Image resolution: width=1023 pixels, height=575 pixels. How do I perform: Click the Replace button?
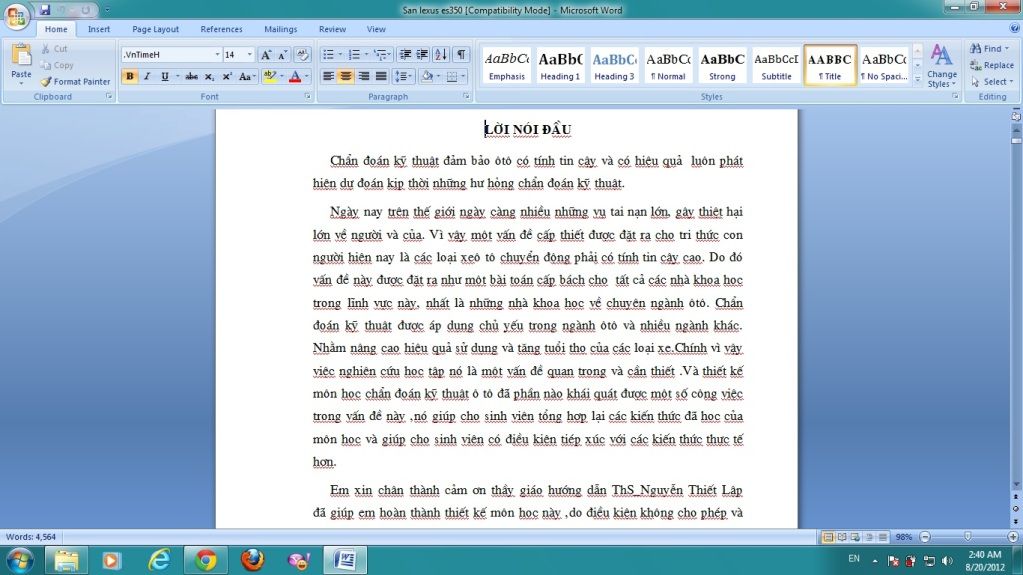pyautogui.click(x=991, y=65)
